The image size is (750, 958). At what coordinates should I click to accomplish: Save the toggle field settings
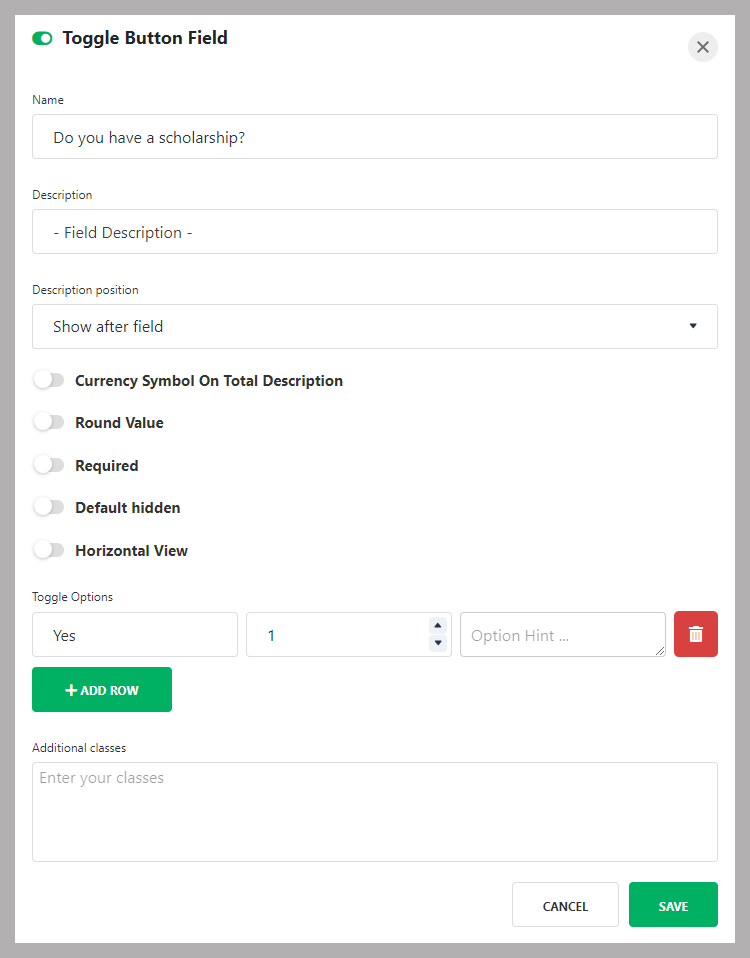pyautogui.click(x=673, y=905)
